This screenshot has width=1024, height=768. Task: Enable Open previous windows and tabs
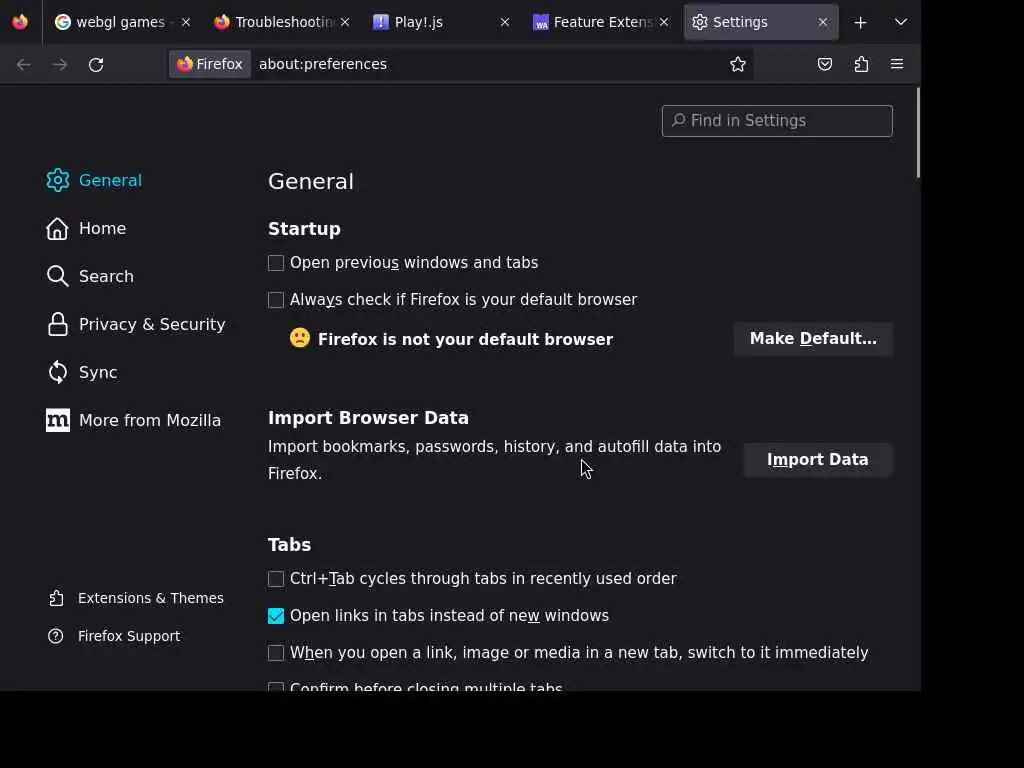coord(276,263)
